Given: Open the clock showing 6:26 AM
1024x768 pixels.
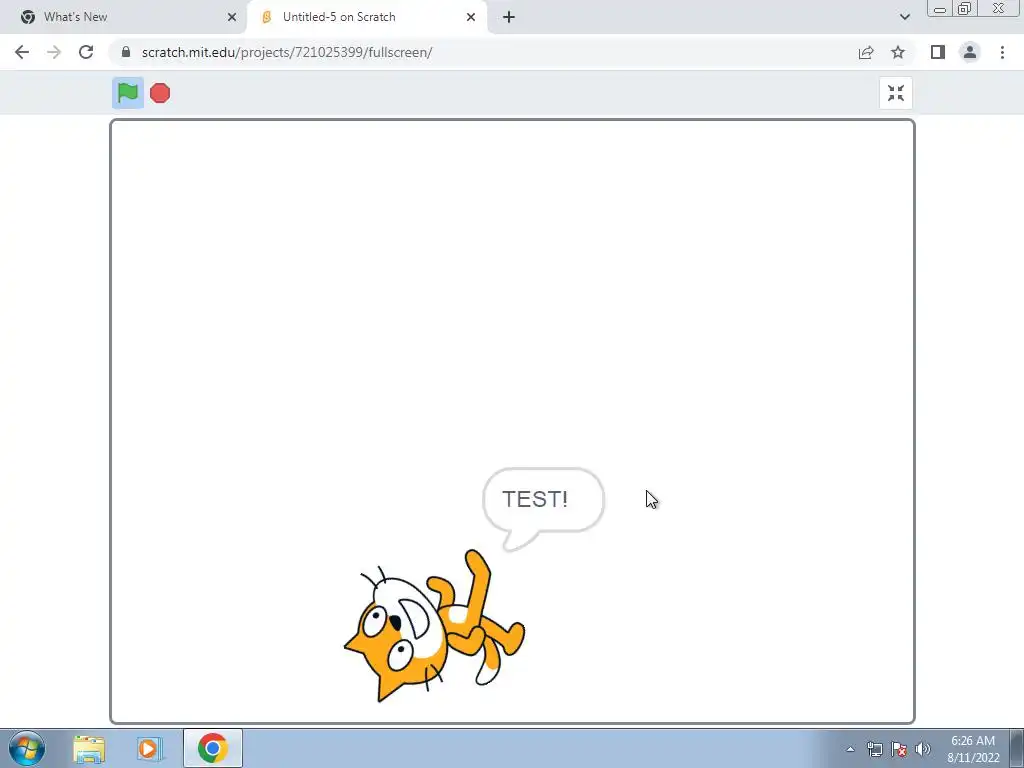Looking at the screenshot, I should coord(972,749).
